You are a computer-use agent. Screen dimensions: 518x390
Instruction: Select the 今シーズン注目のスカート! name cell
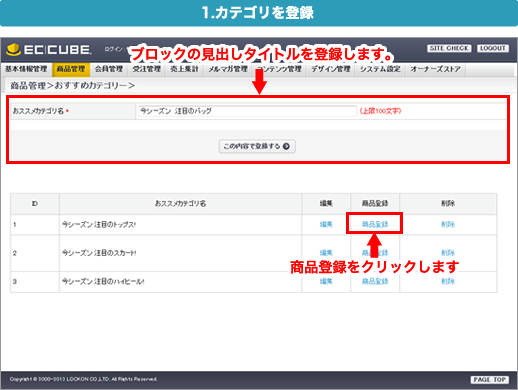(180, 253)
